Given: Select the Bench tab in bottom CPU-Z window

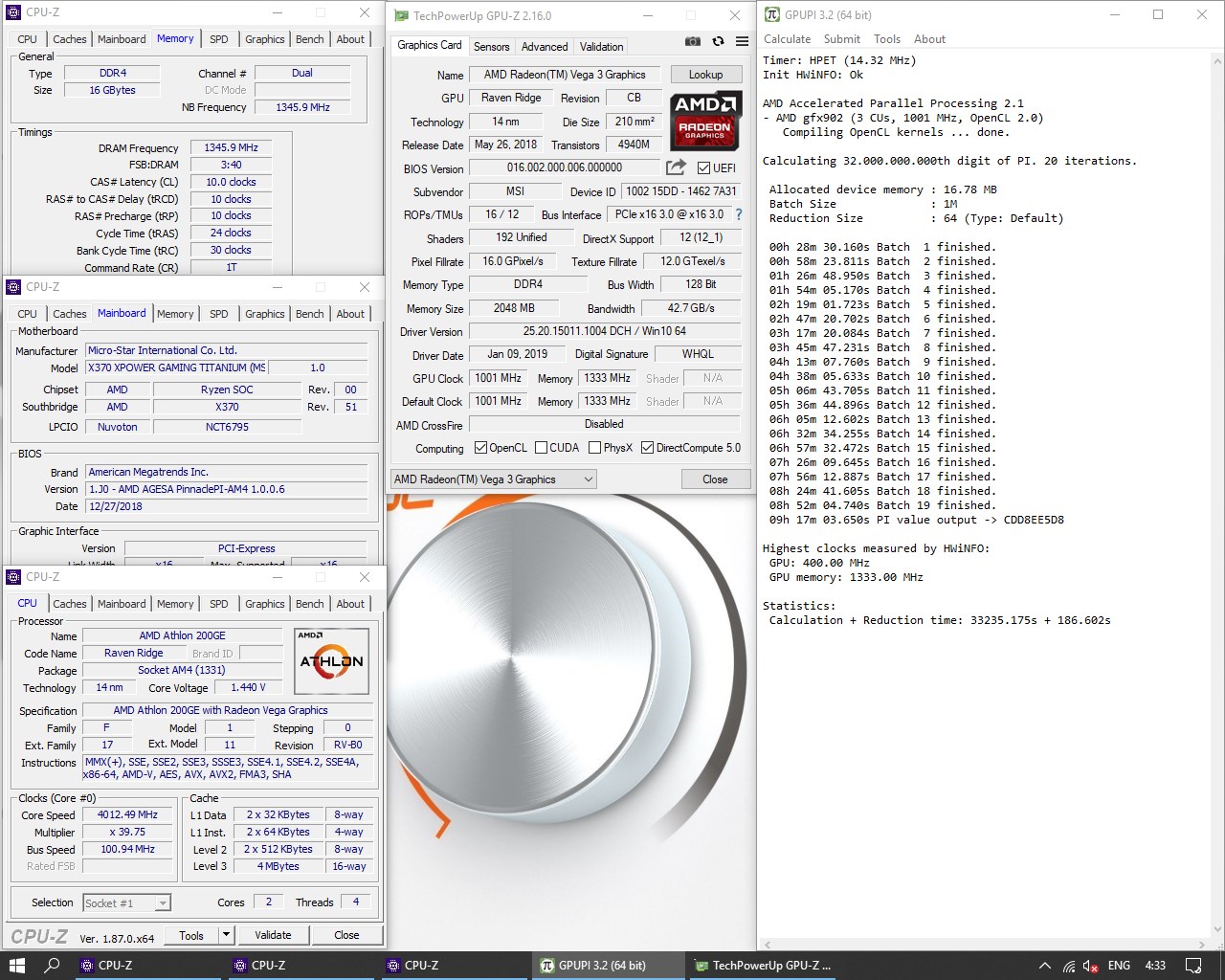Looking at the screenshot, I should coord(309,604).
